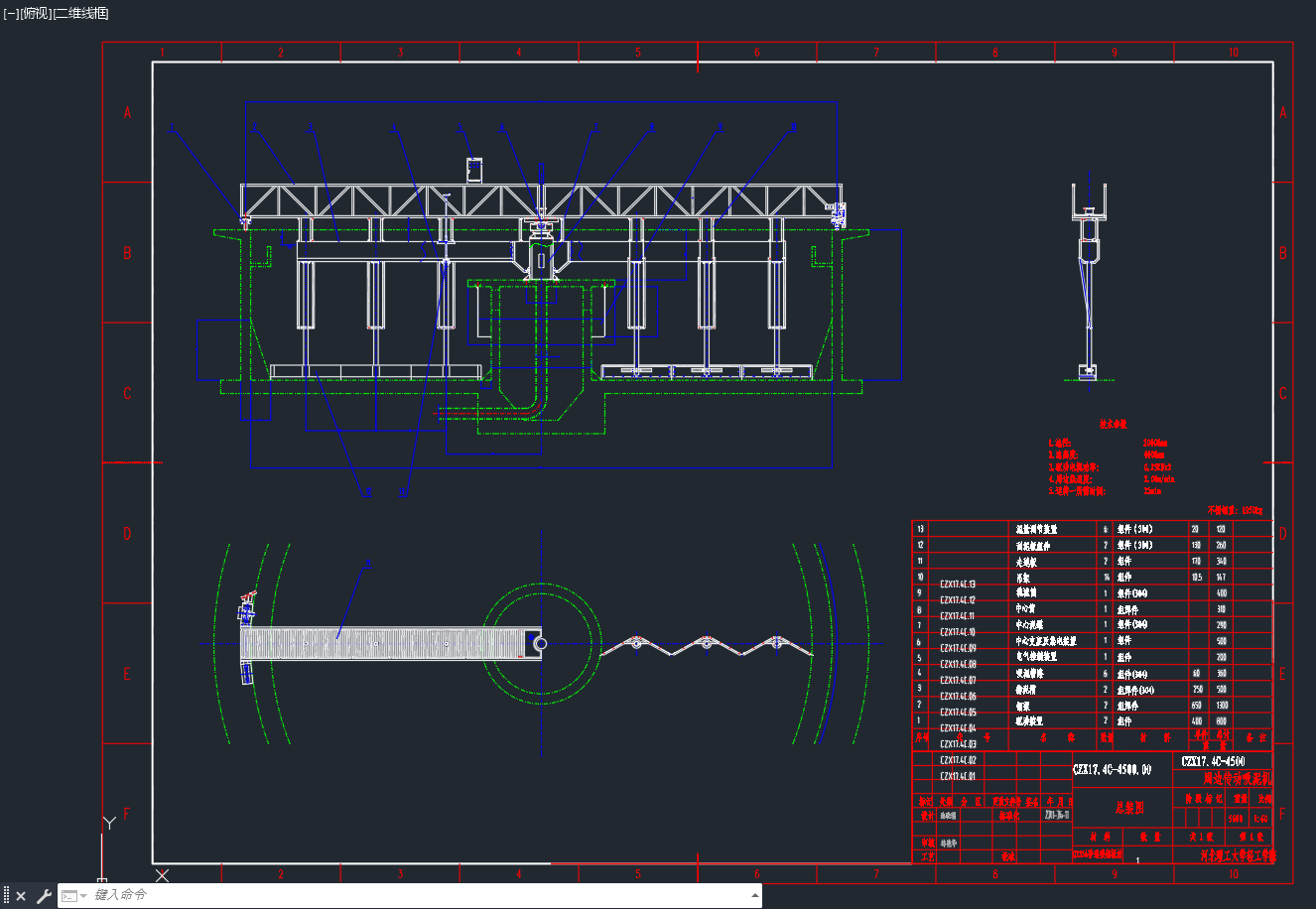The width and height of the screenshot is (1316, 909).
Task: Select total weight value 1300
Action: (x=1224, y=705)
